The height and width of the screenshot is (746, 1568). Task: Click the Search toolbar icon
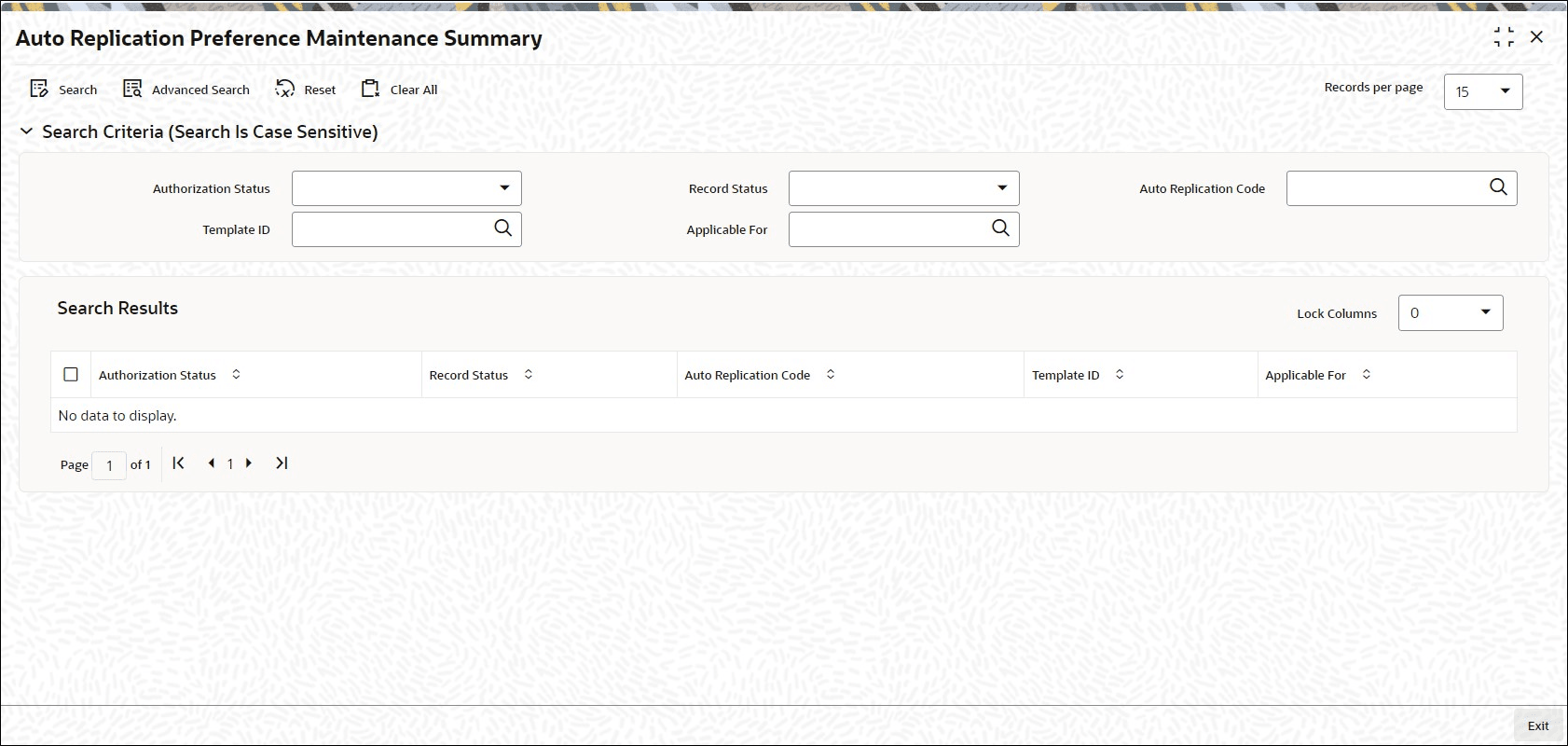39,90
